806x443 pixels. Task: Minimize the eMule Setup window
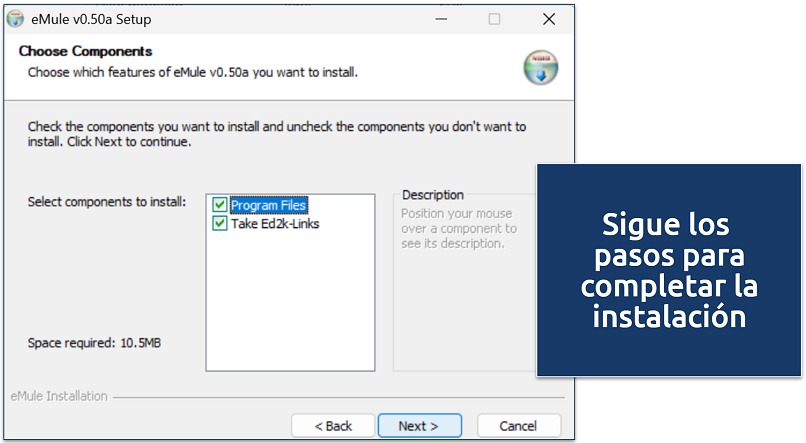point(441,20)
